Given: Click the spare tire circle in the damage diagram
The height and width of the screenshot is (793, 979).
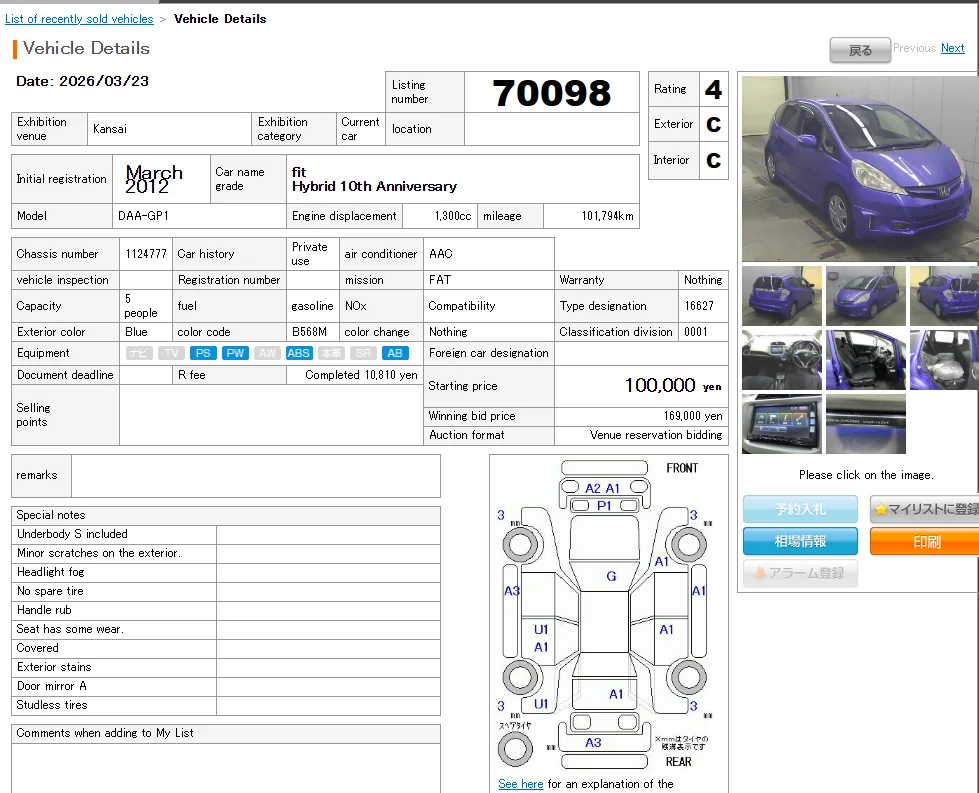Looking at the screenshot, I should 516,748.
